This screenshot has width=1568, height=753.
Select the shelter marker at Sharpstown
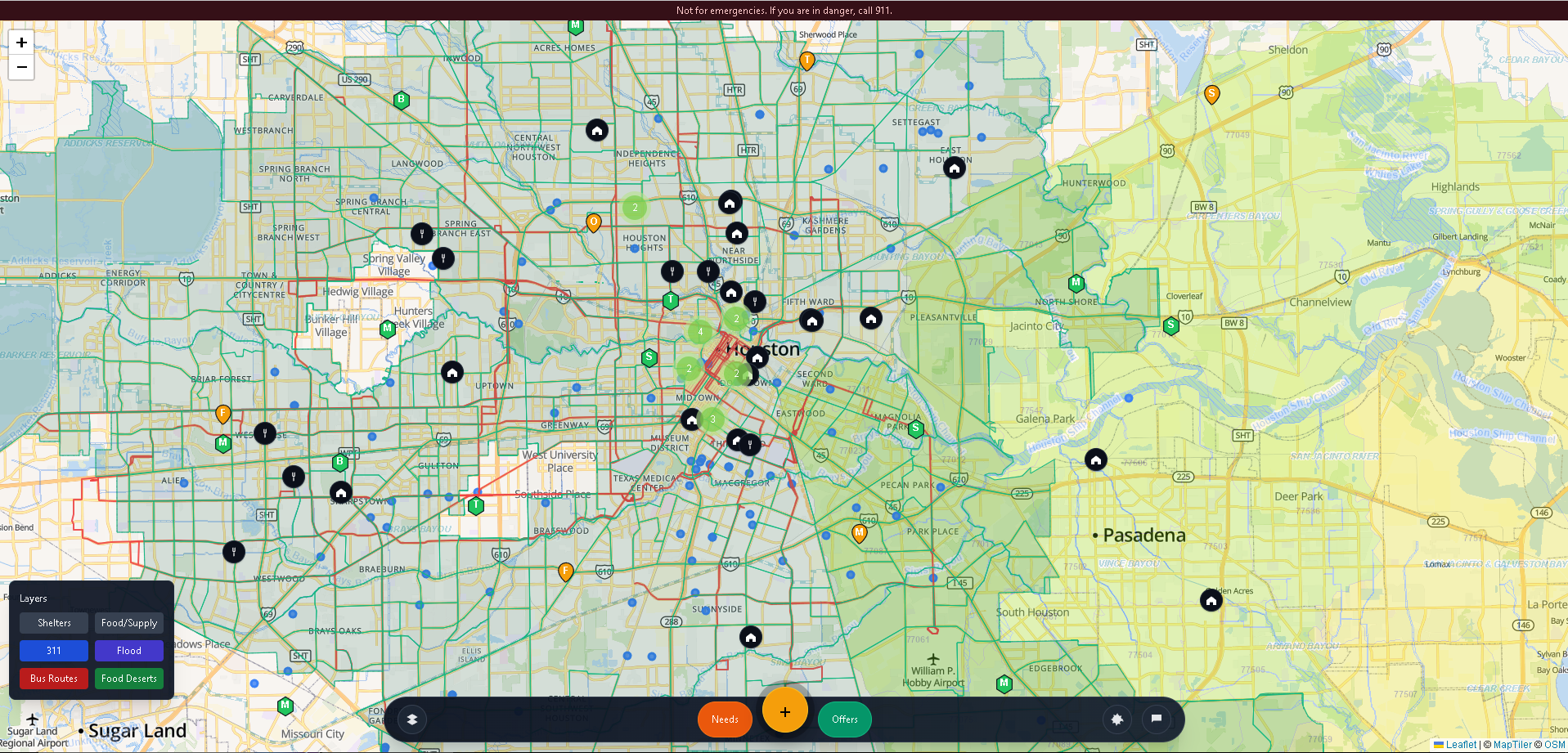(x=341, y=493)
